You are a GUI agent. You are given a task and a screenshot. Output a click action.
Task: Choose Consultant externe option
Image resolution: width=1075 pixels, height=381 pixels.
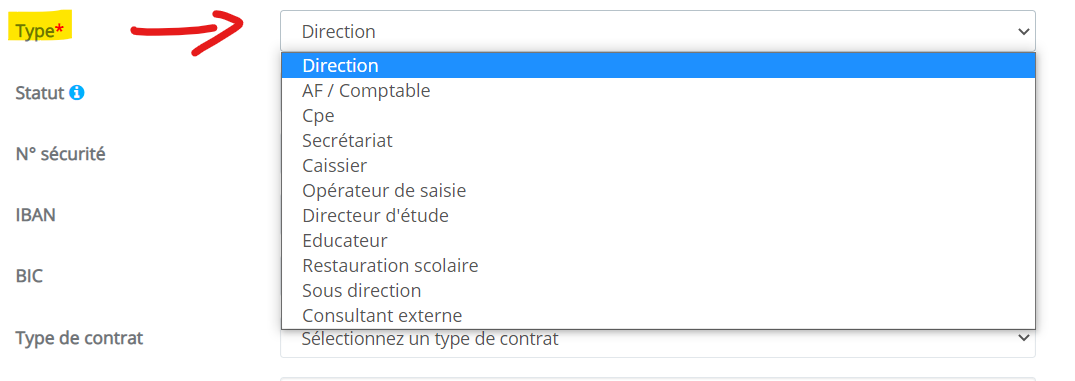coord(658,316)
